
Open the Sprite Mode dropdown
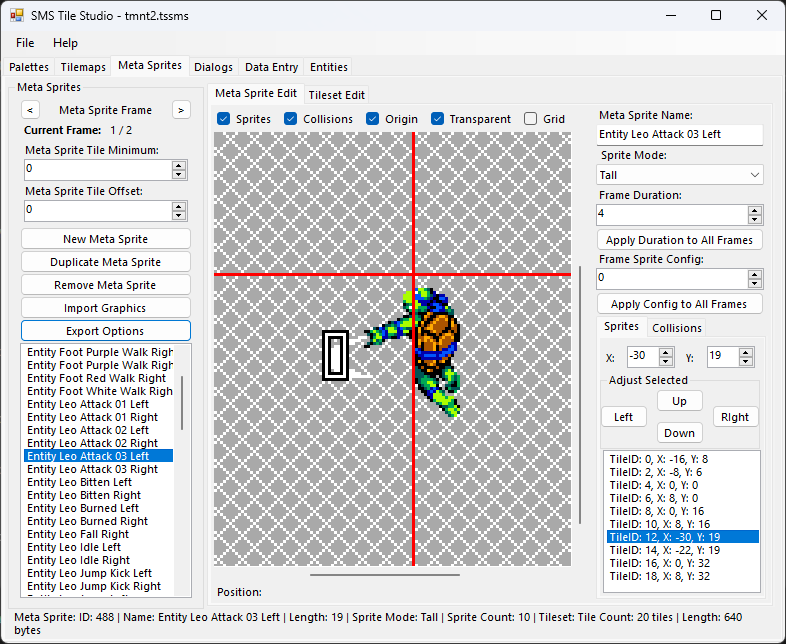click(680, 175)
